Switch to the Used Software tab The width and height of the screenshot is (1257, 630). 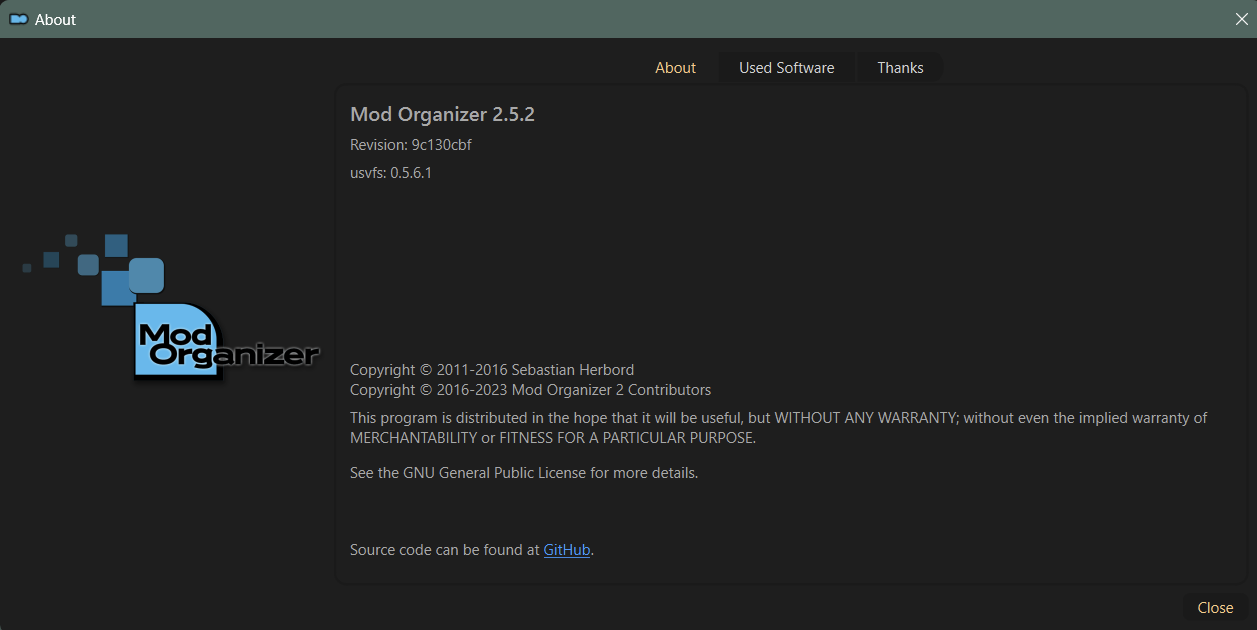[x=786, y=68]
